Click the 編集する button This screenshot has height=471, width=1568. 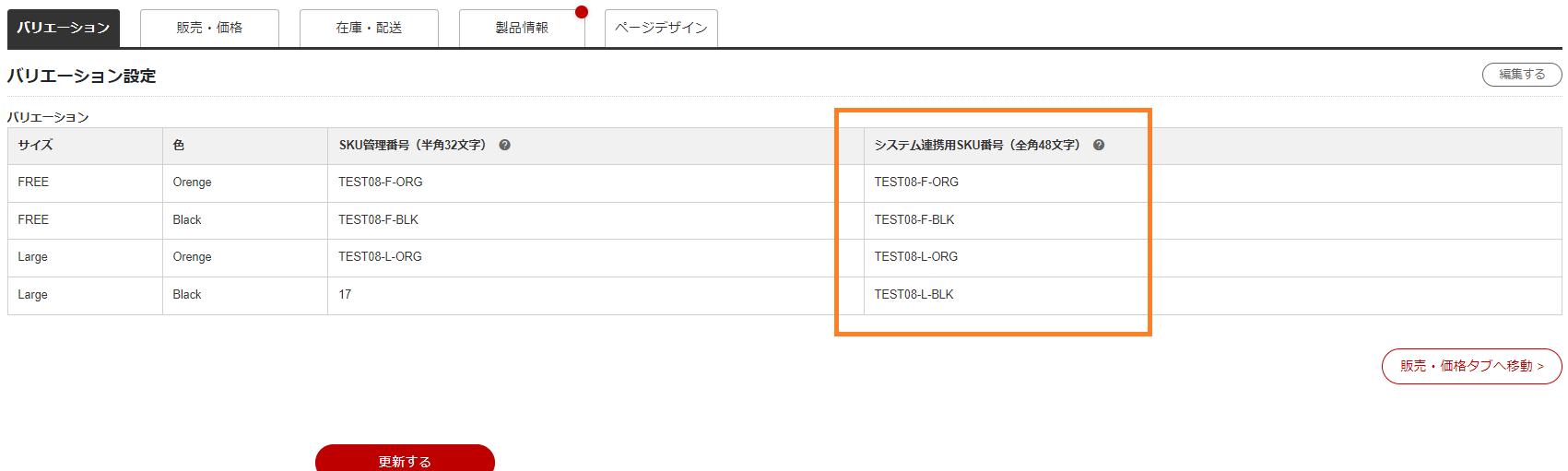(1522, 75)
